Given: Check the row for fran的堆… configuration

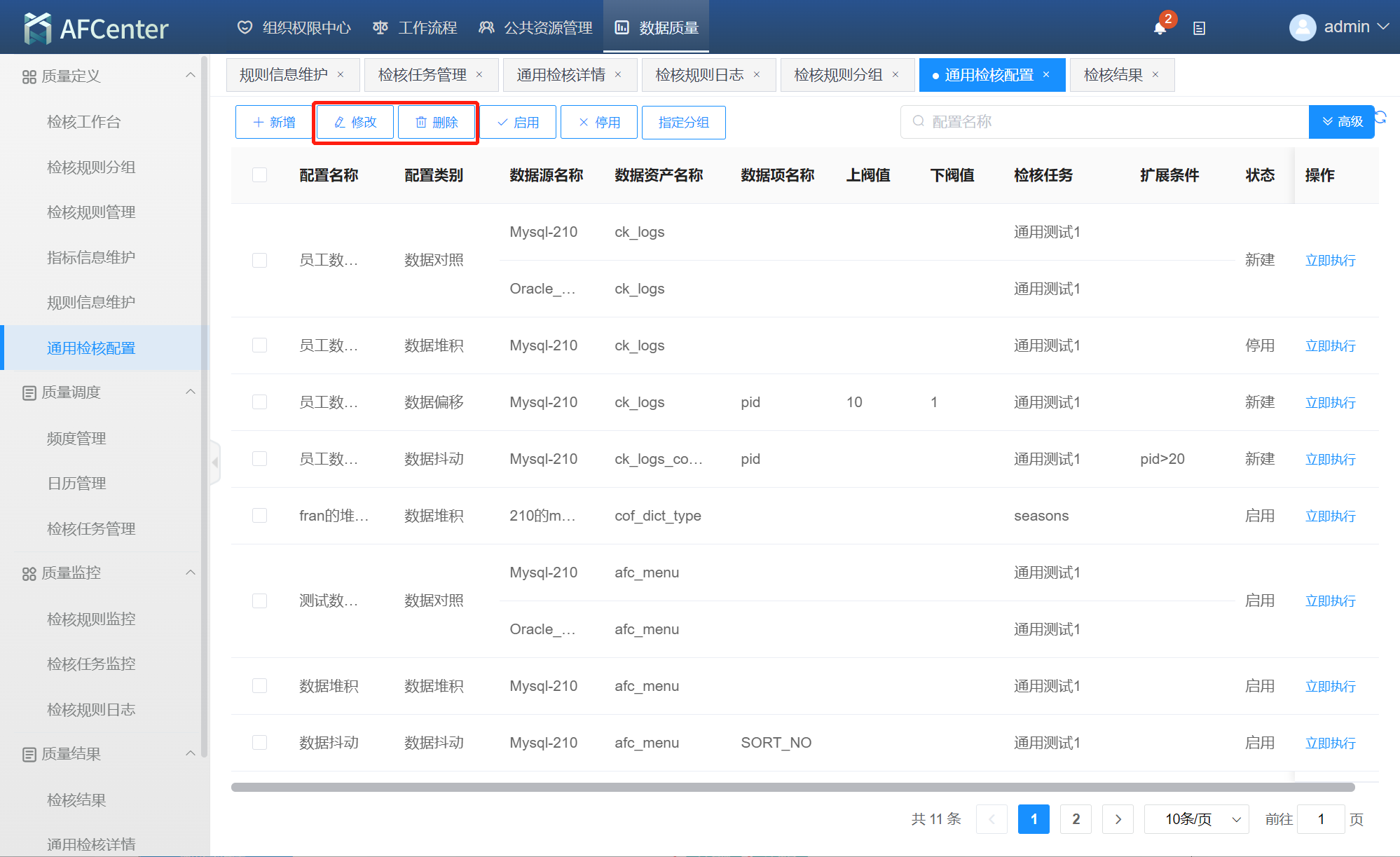Looking at the screenshot, I should [259, 516].
